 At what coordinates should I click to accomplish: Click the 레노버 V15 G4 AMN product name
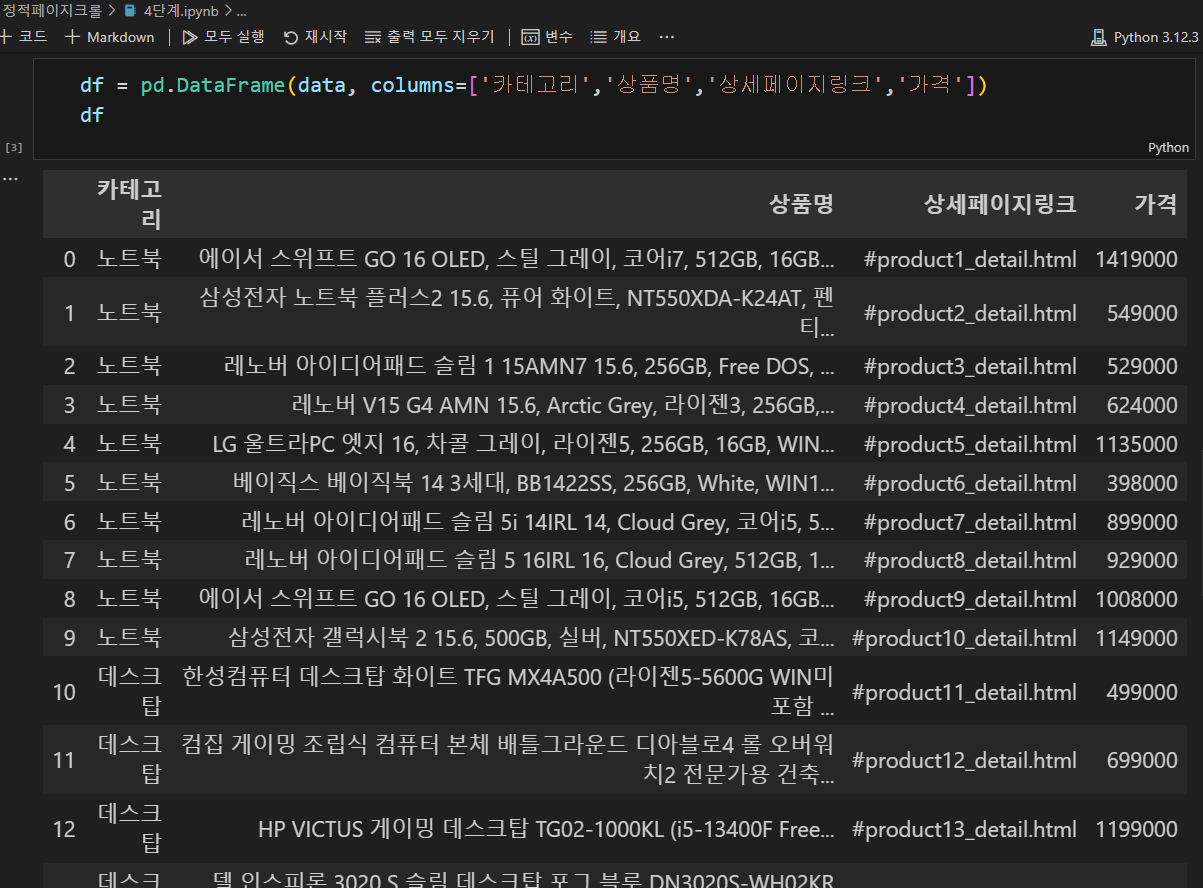(x=563, y=405)
